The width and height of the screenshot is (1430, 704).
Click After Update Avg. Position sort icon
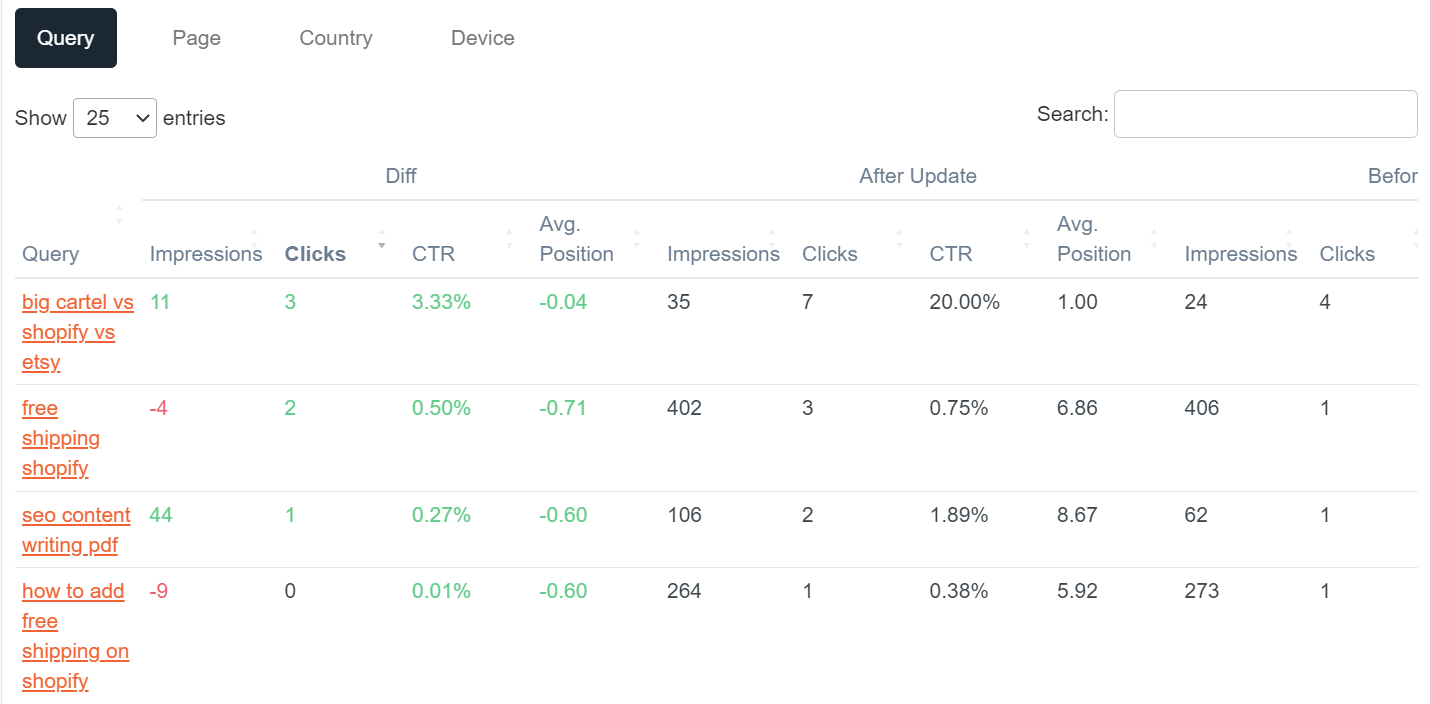(x=1155, y=238)
